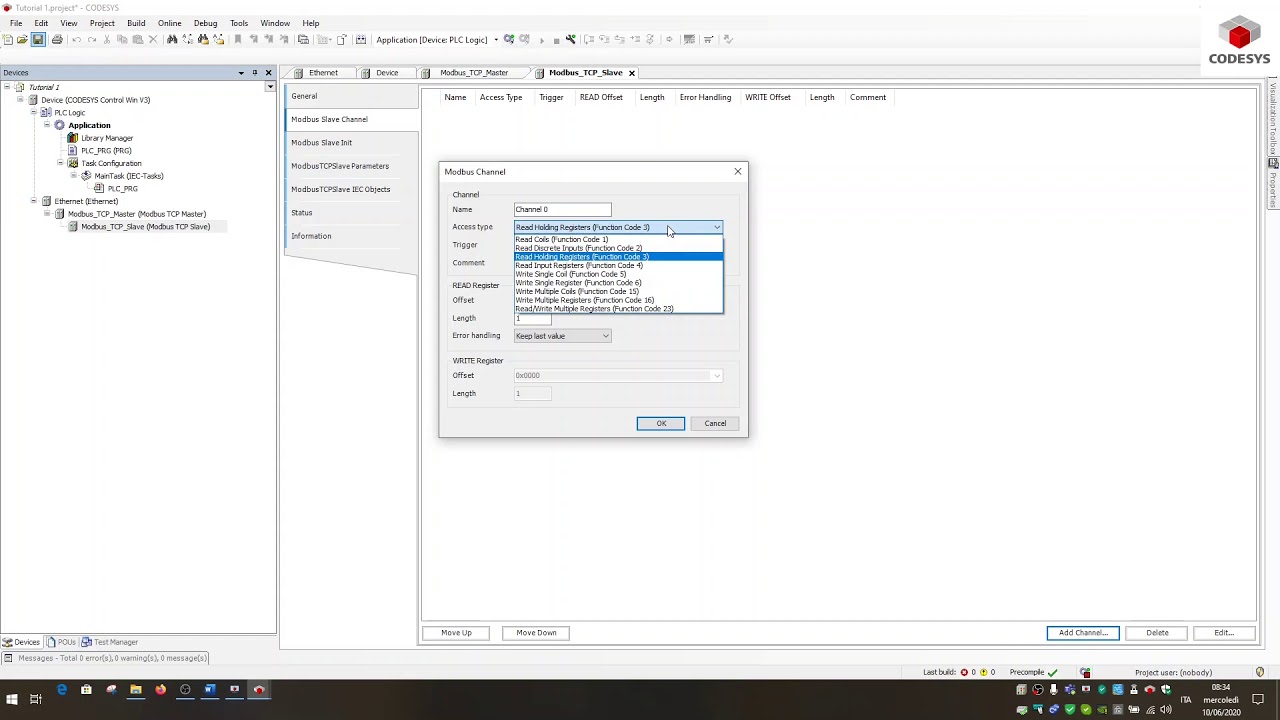Open the Devices panel dropdown arrow
Image resolution: width=1280 pixels, height=720 pixels.
click(241, 72)
